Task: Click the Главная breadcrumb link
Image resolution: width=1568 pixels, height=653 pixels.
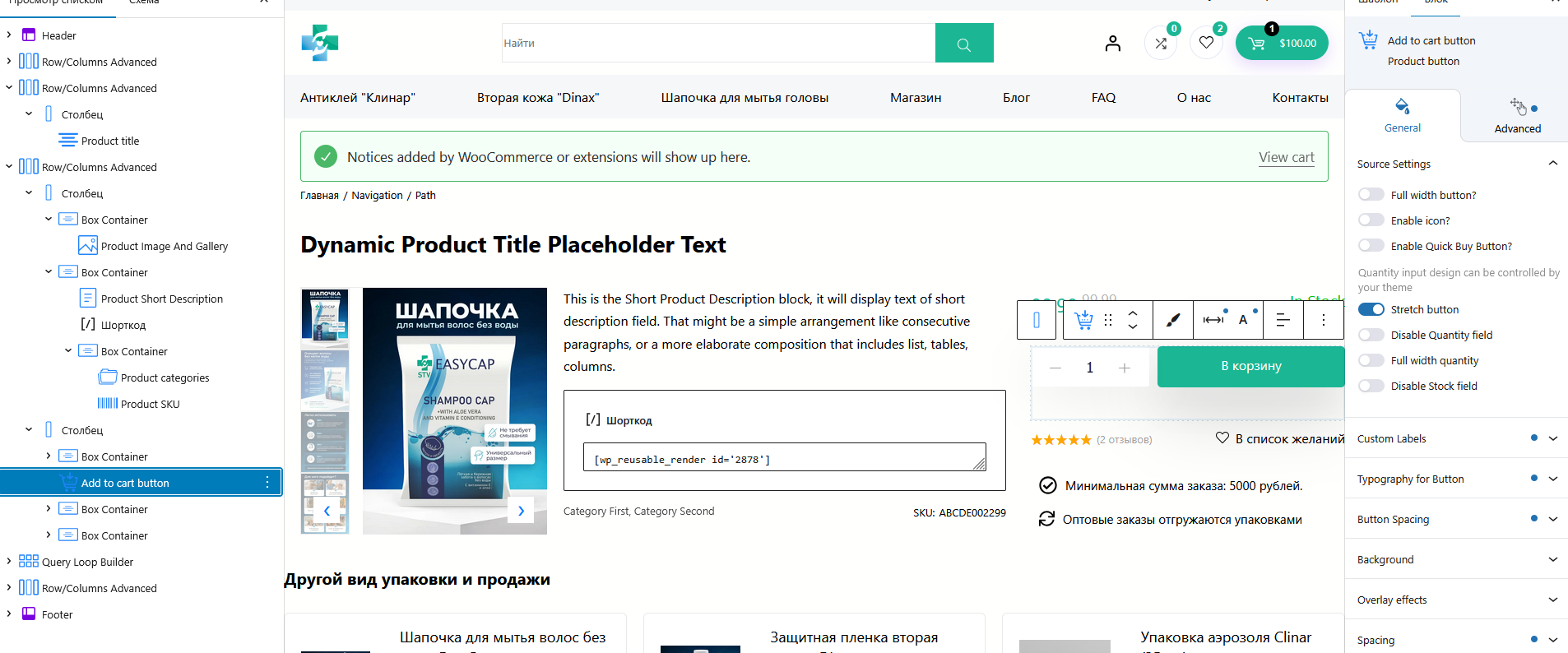Action: coord(319,195)
